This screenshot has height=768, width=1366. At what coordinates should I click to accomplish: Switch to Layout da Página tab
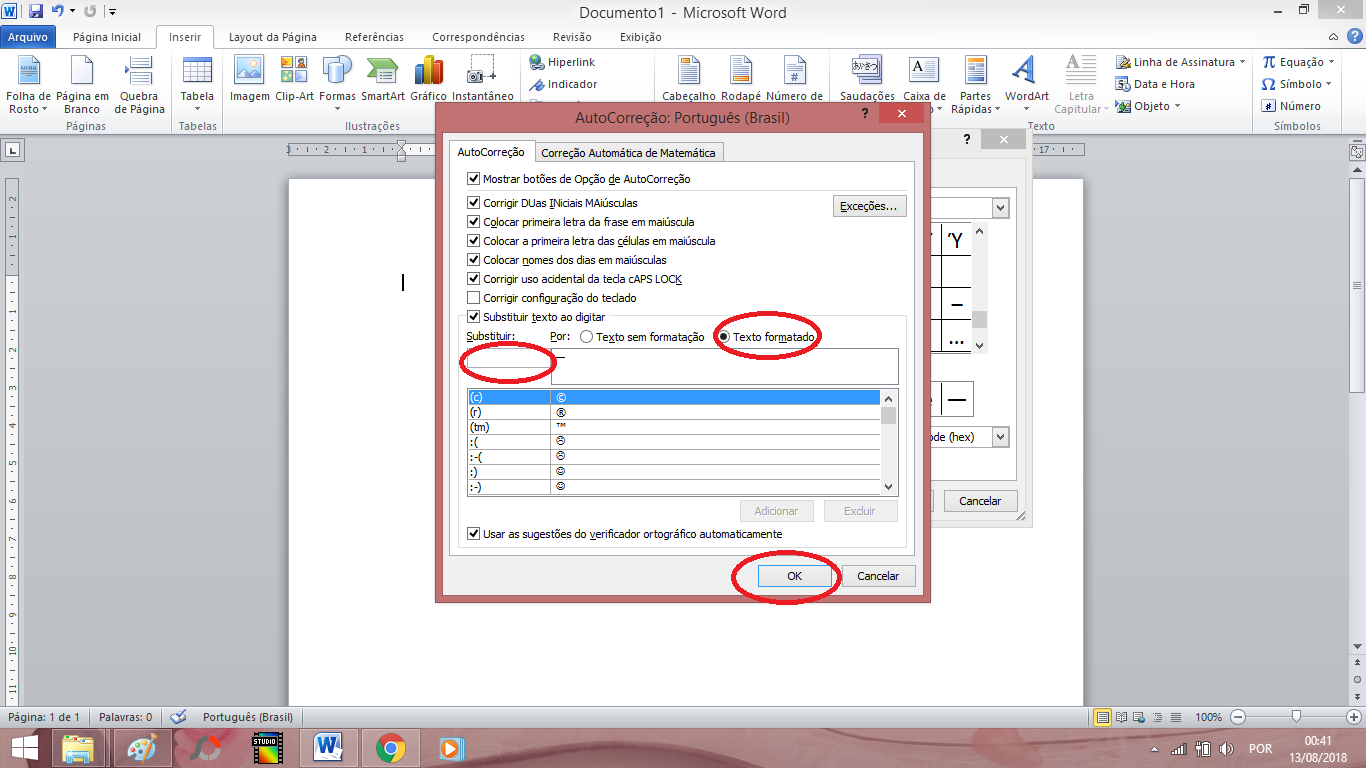(x=273, y=37)
